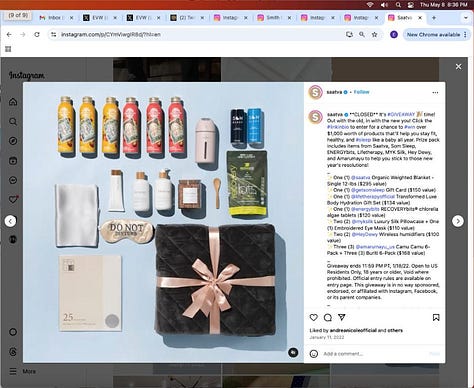474x388 pixels.
Task: Click saatva avatar in post header
Action: click(315, 92)
